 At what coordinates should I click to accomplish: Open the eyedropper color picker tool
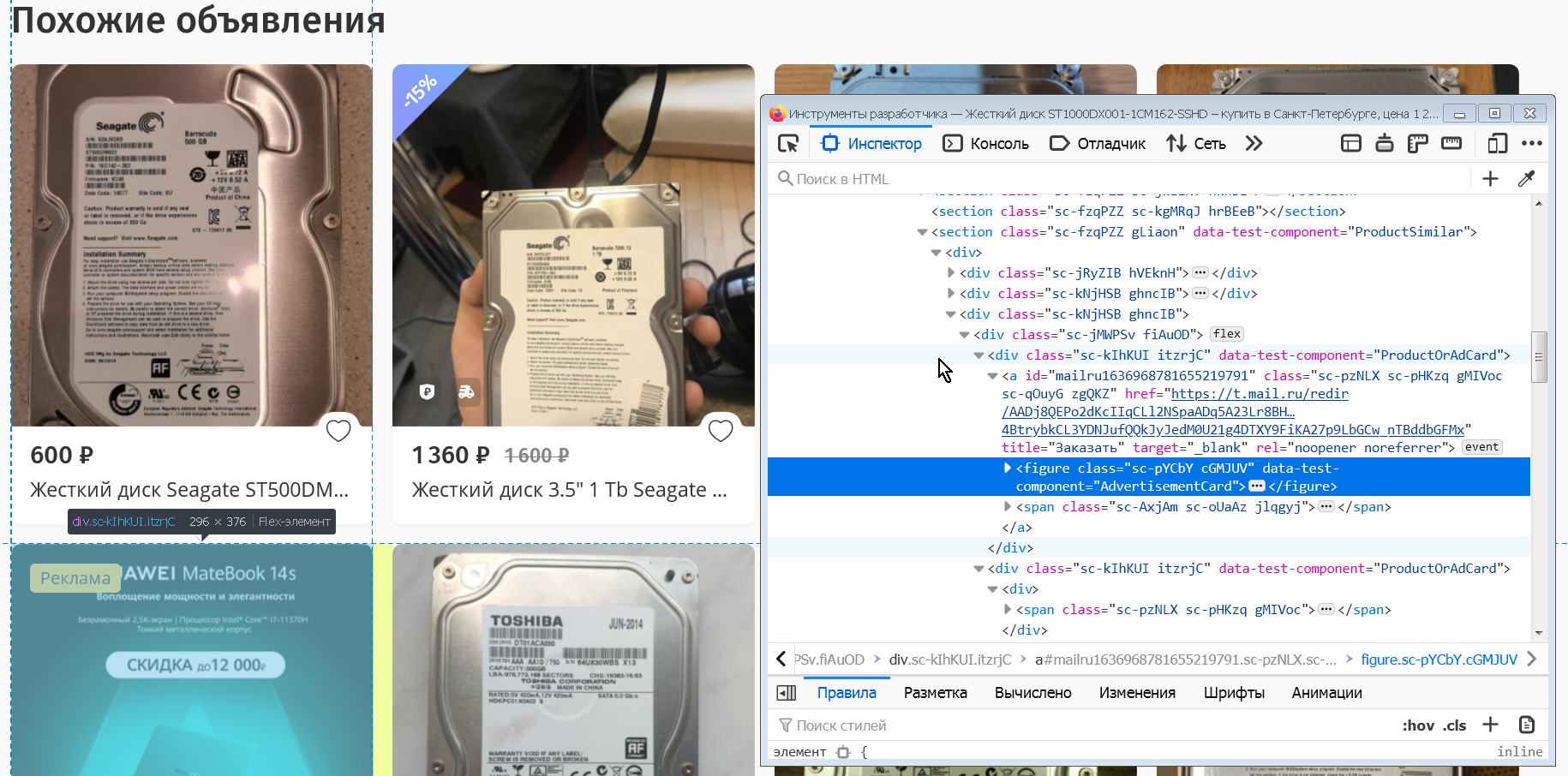pos(1526,178)
